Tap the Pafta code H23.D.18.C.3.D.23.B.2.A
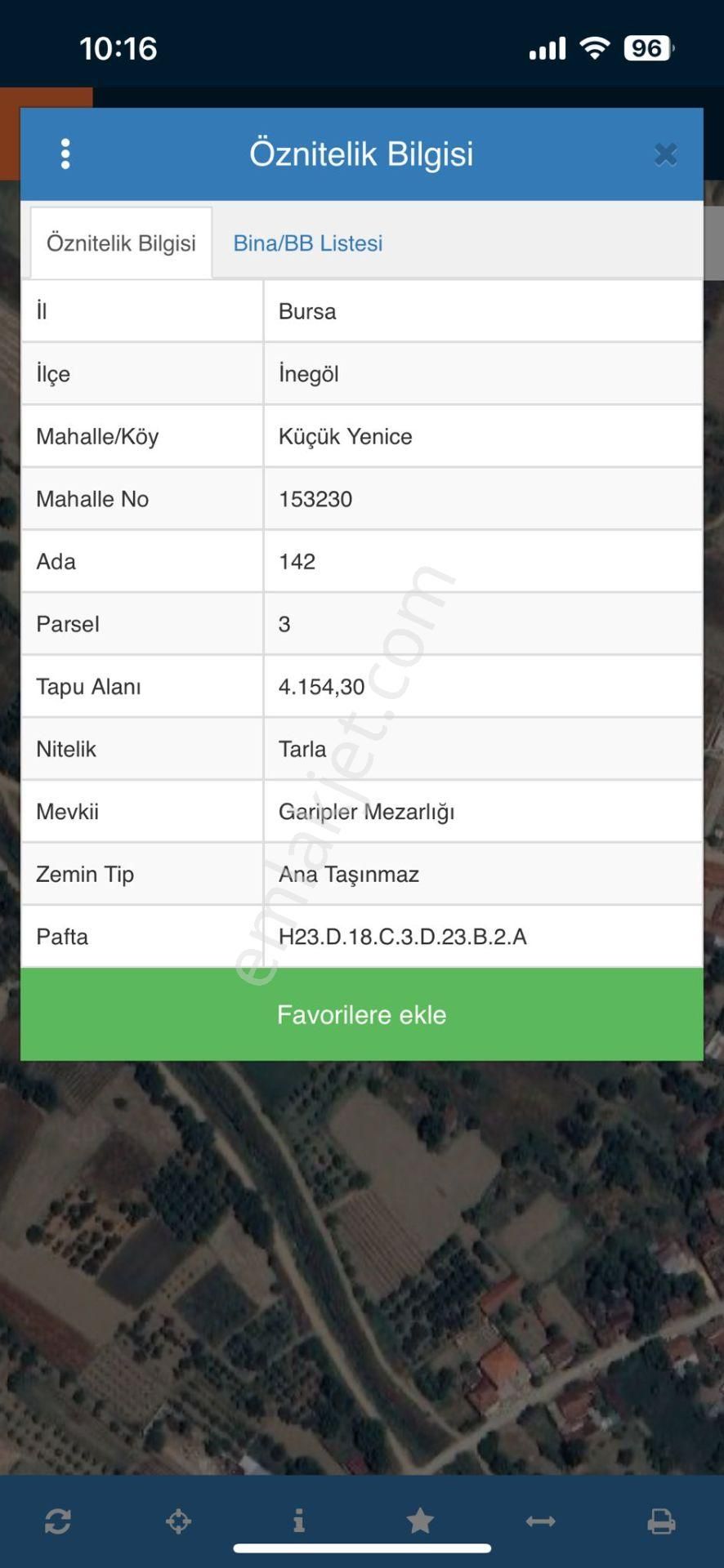This screenshot has width=724, height=1568. click(402, 937)
